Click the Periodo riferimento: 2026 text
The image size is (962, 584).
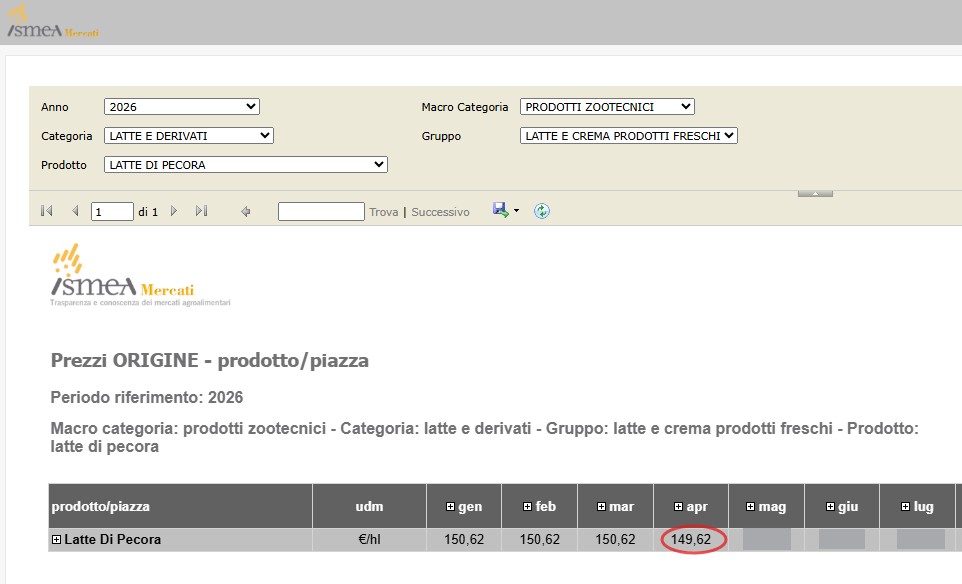[x=147, y=398]
